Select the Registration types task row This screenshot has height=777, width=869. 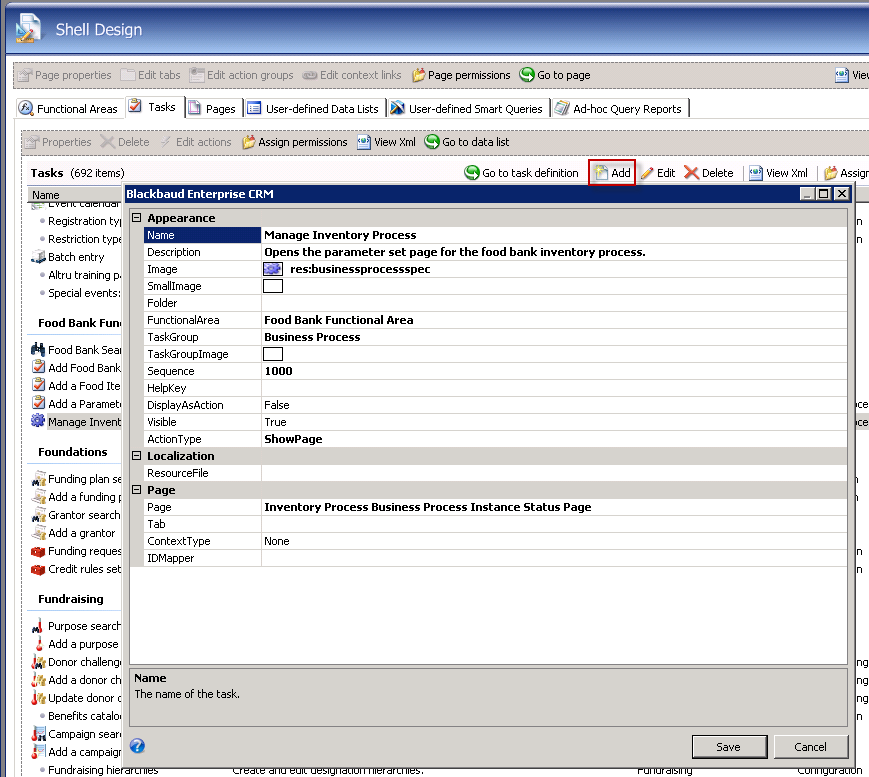(x=79, y=221)
